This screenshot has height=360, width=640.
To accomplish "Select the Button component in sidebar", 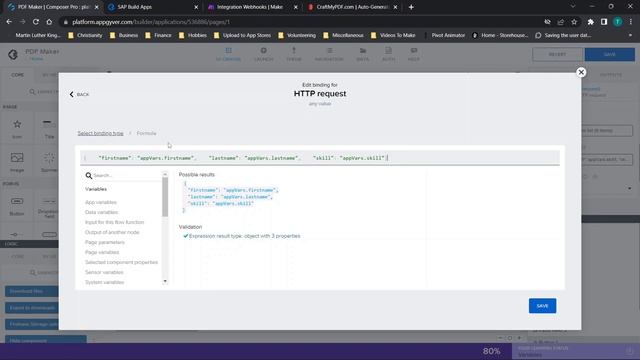I will [x=17, y=206].
